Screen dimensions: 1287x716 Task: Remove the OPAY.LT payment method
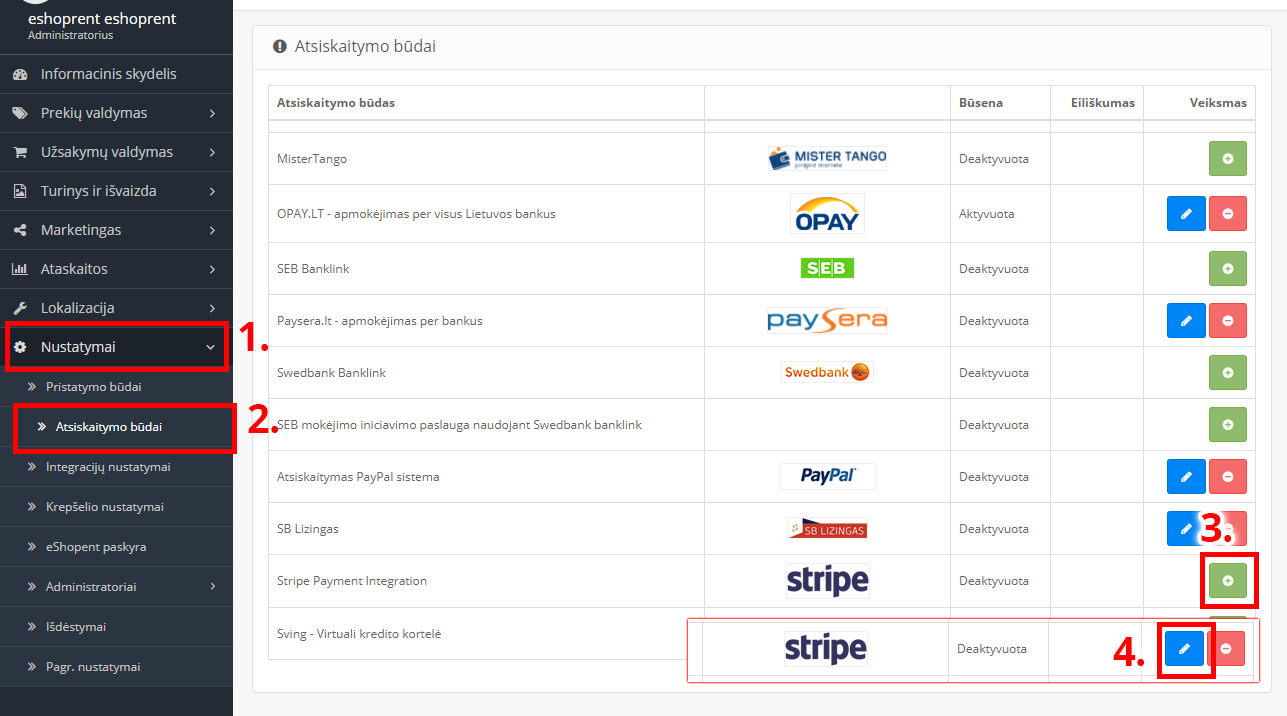[1228, 214]
